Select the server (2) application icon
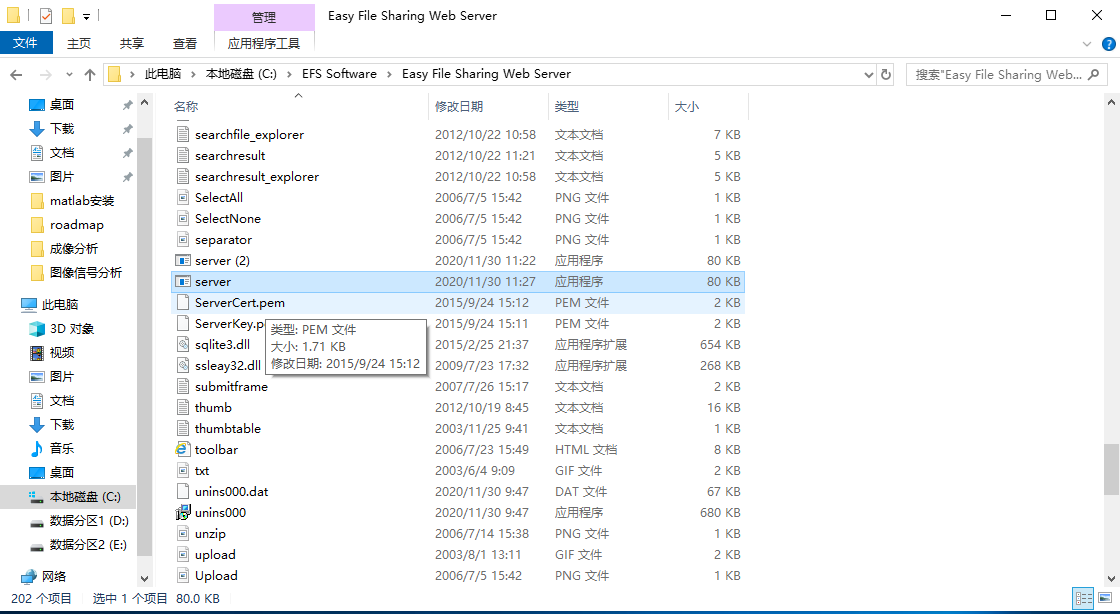The width and height of the screenshot is (1120, 614). [184, 261]
